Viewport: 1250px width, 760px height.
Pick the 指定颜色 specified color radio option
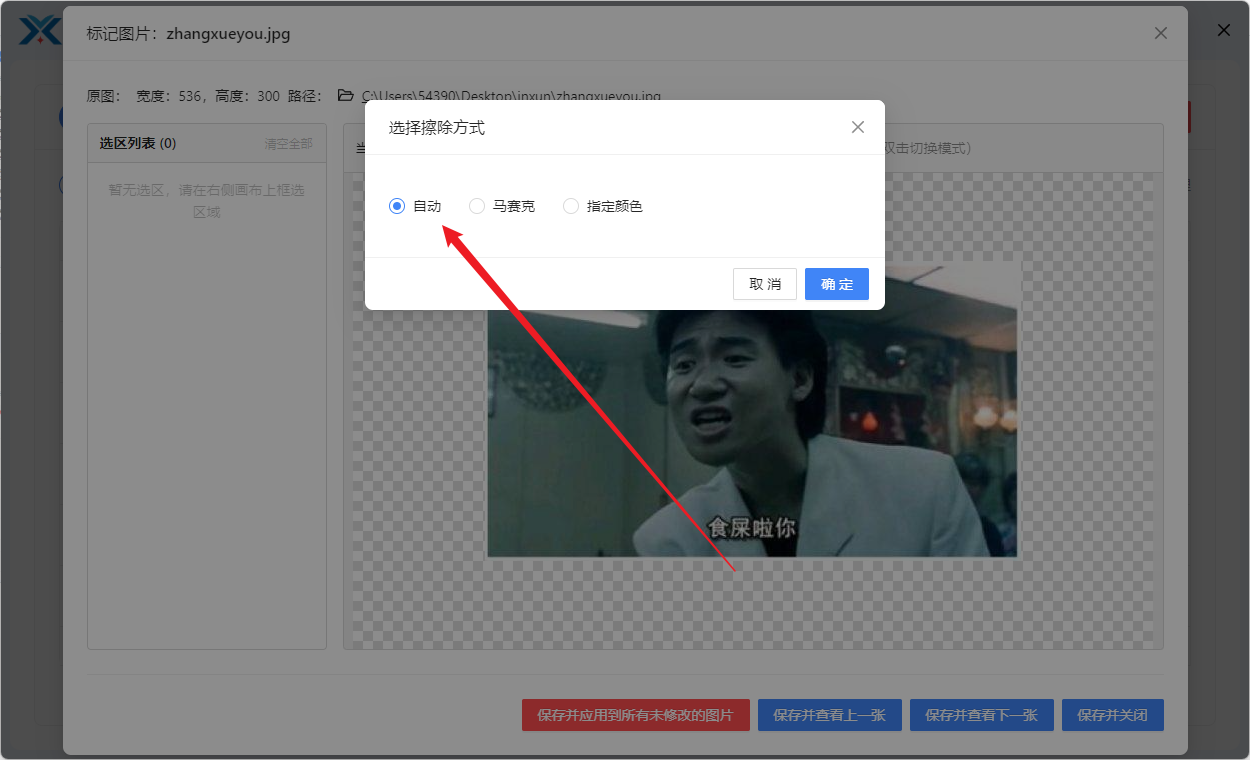pyautogui.click(x=571, y=206)
